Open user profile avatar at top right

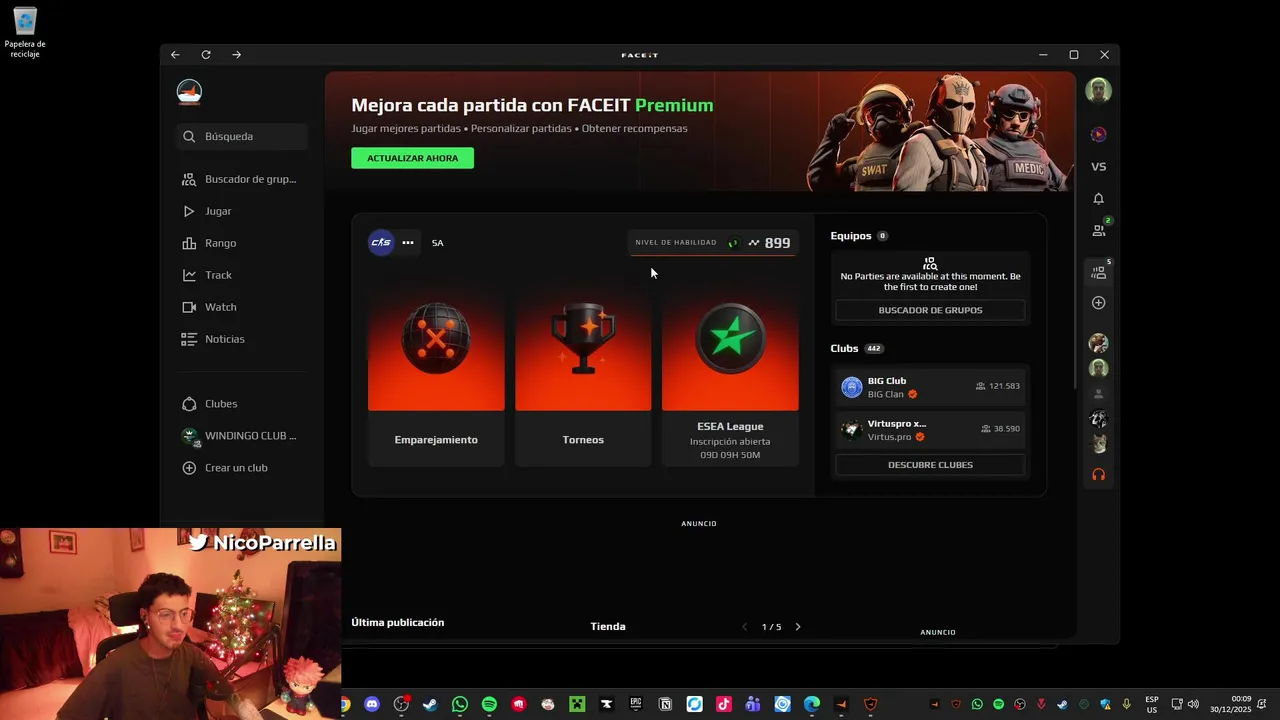pos(1098,91)
